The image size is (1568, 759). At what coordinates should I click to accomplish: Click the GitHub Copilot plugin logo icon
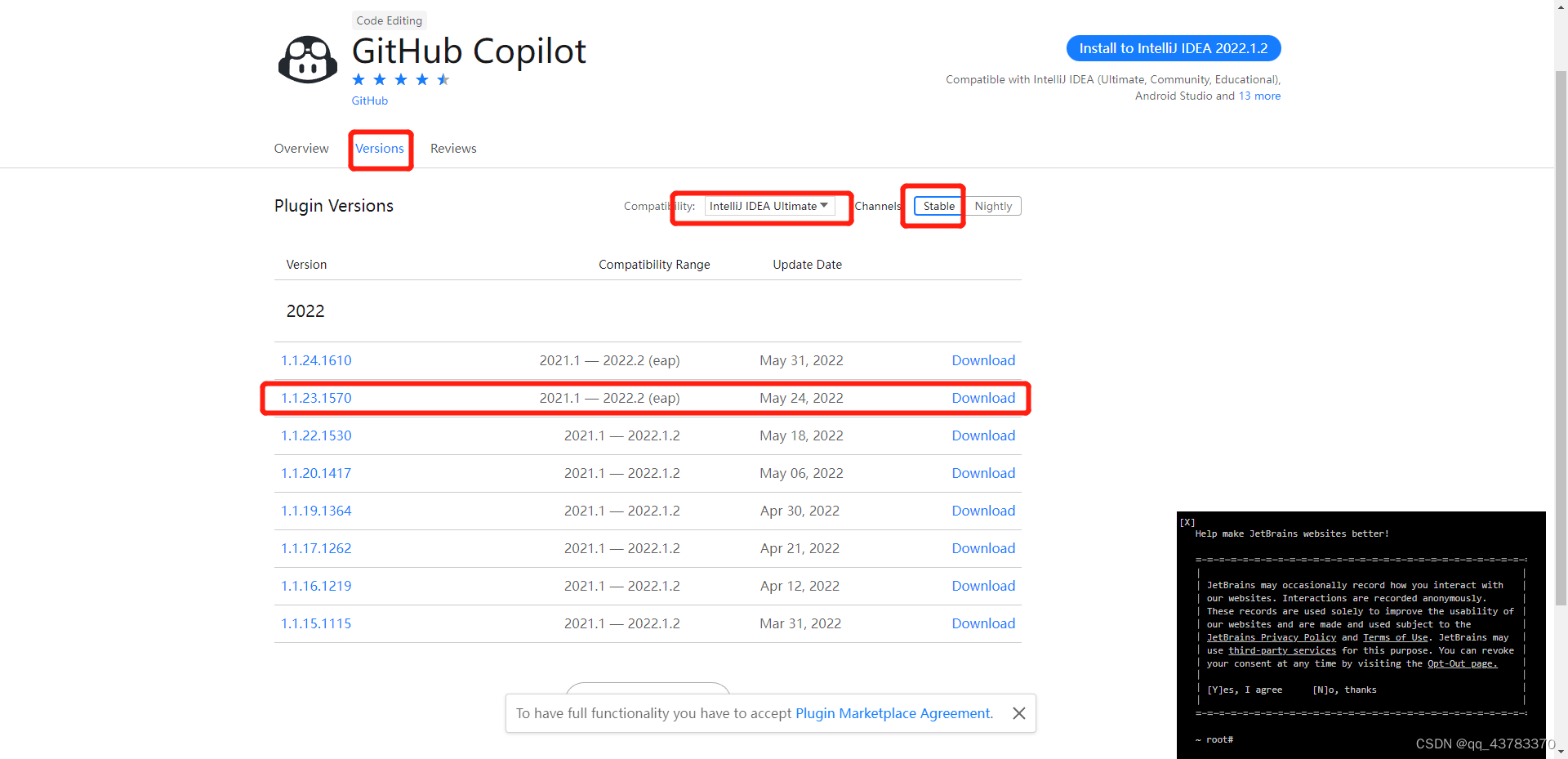click(x=308, y=60)
